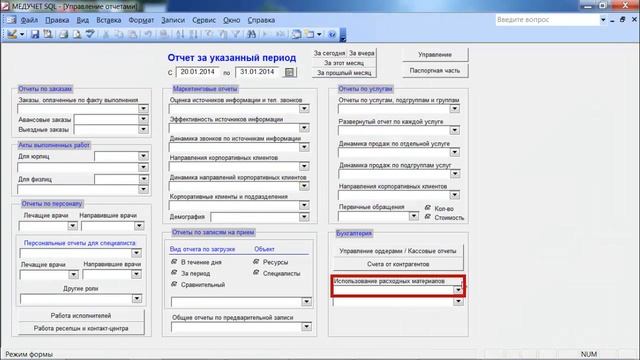Click the 'Работа исполнителей' button
This screenshot has width=640, height=360.
coord(81,315)
